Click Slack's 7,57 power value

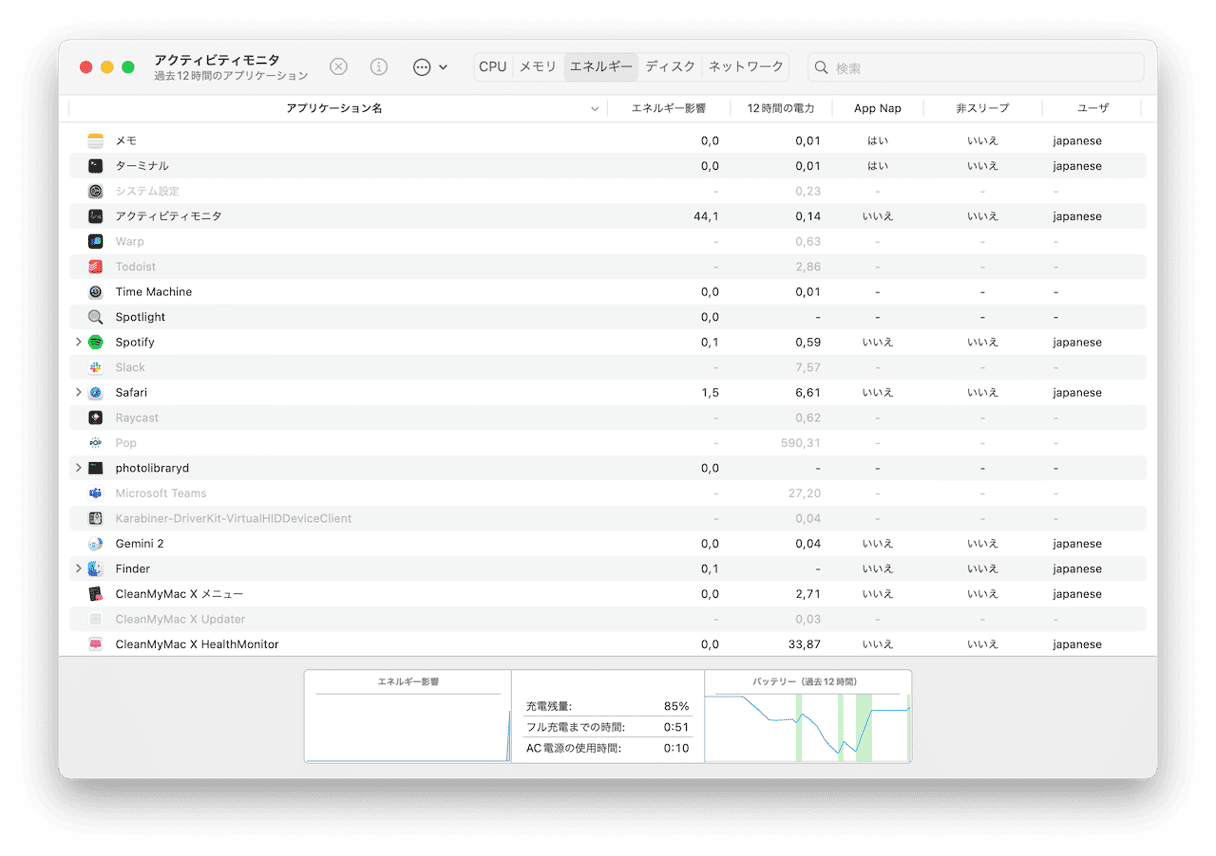coord(808,367)
